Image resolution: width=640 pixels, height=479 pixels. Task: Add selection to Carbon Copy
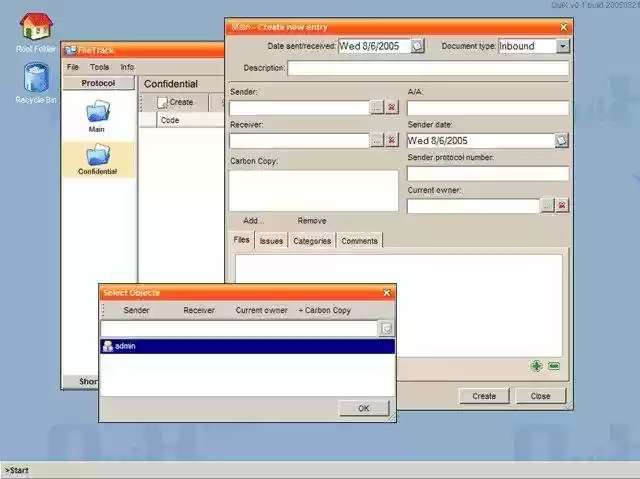click(324, 310)
